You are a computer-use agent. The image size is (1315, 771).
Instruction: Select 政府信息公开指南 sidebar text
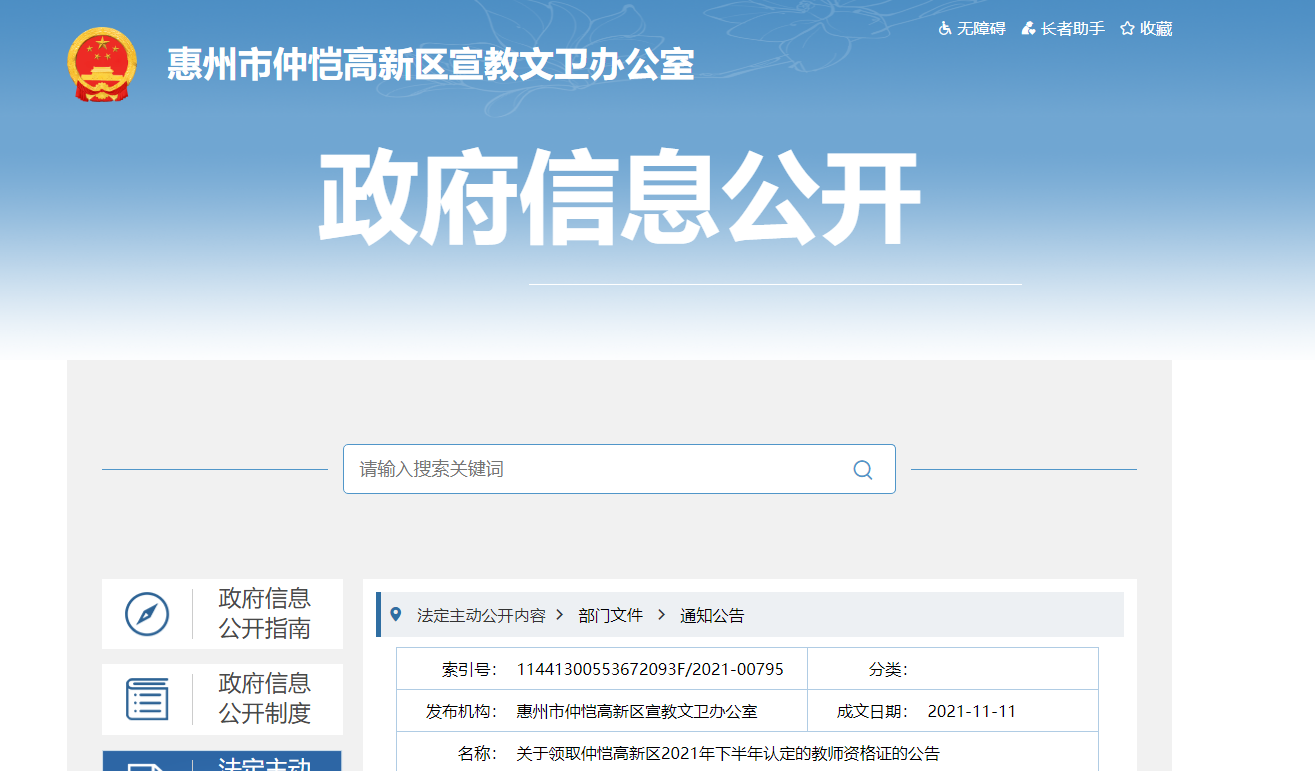(265, 613)
